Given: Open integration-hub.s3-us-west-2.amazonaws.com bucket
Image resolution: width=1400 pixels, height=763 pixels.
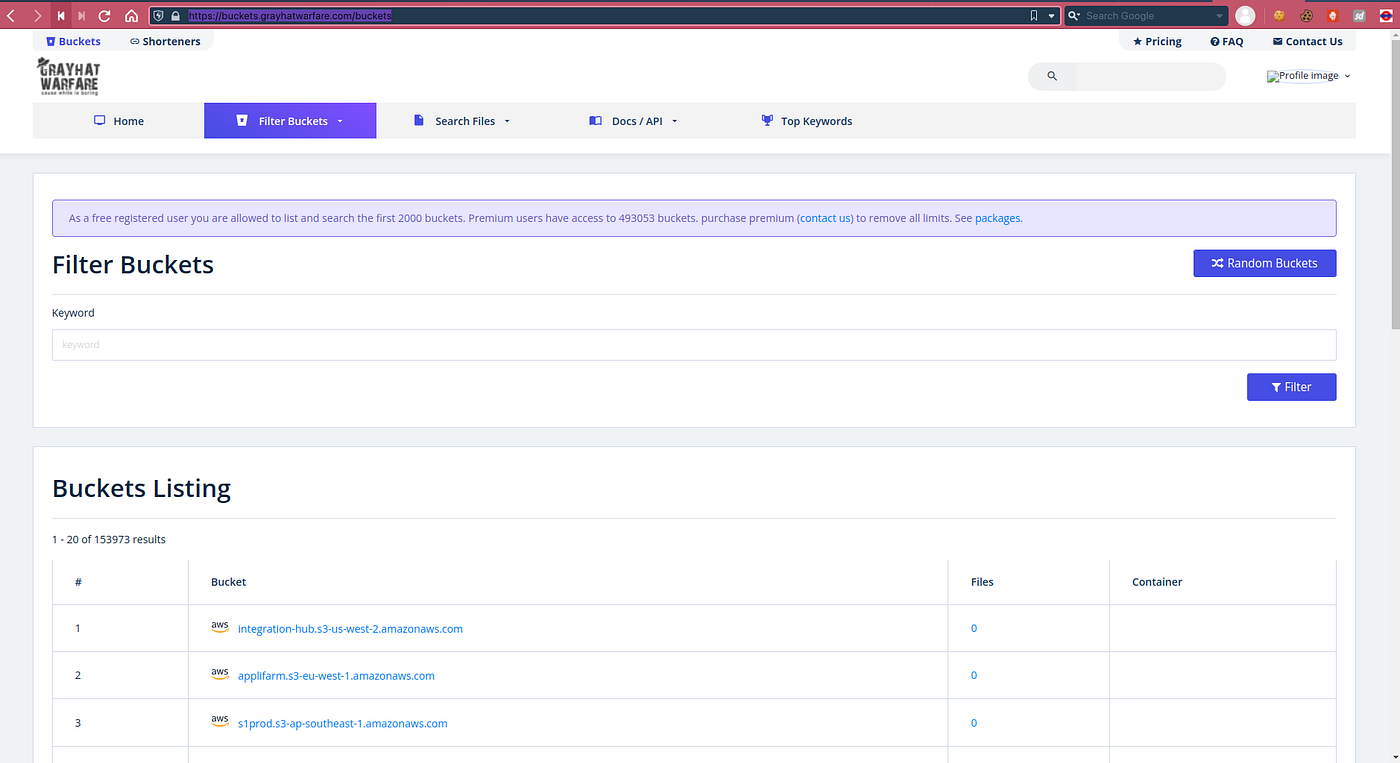Looking at the screenshot, I should pyautogui.click(x=350, y=629).
